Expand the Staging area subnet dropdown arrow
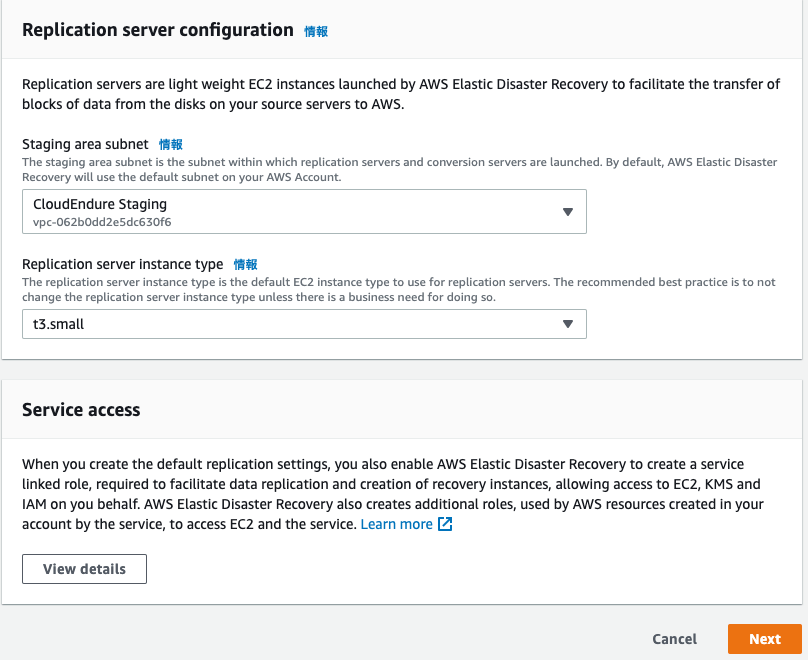 click(x=567, y=212)
